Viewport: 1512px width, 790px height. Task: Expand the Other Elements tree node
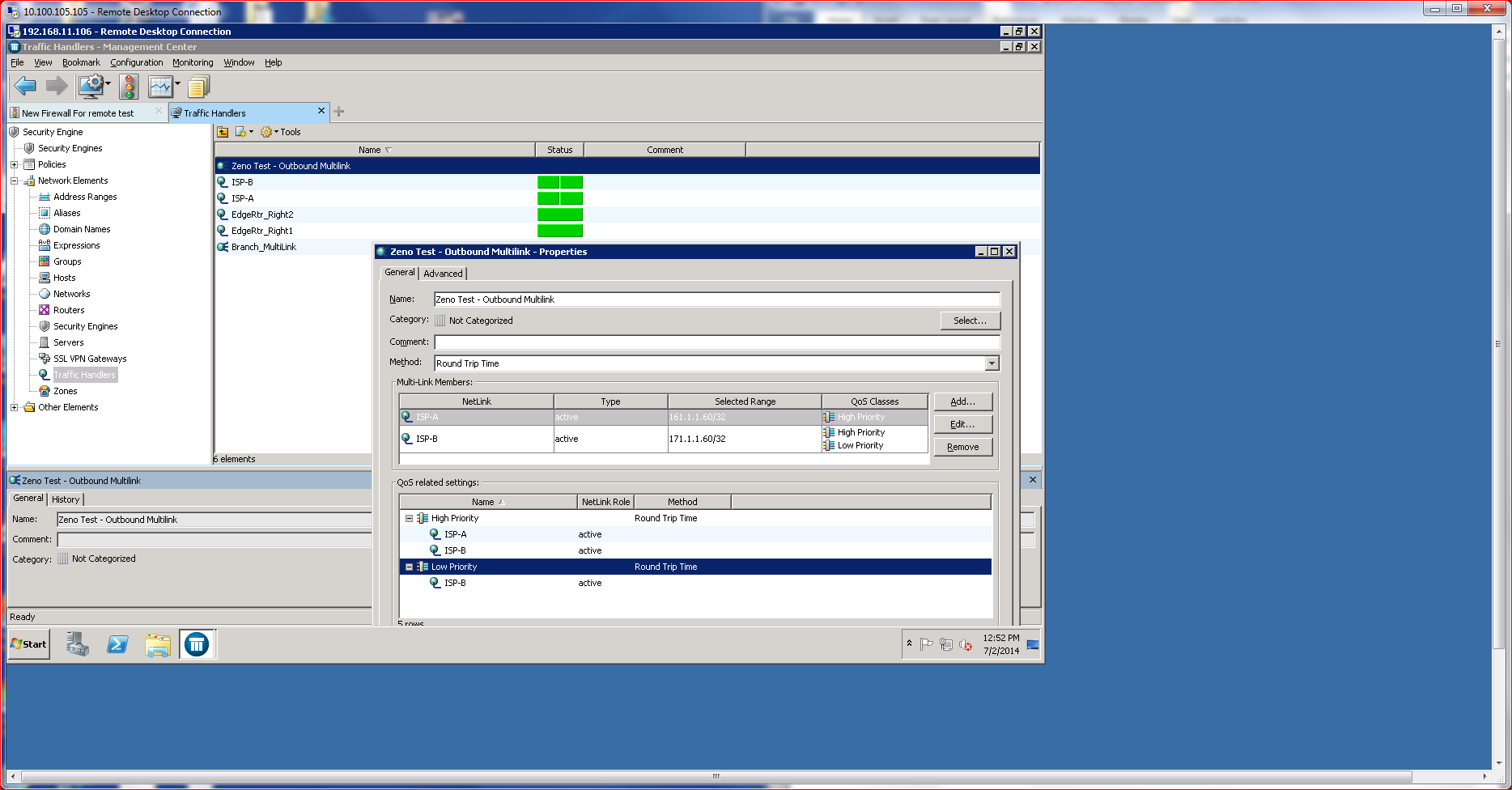[14, 407]
